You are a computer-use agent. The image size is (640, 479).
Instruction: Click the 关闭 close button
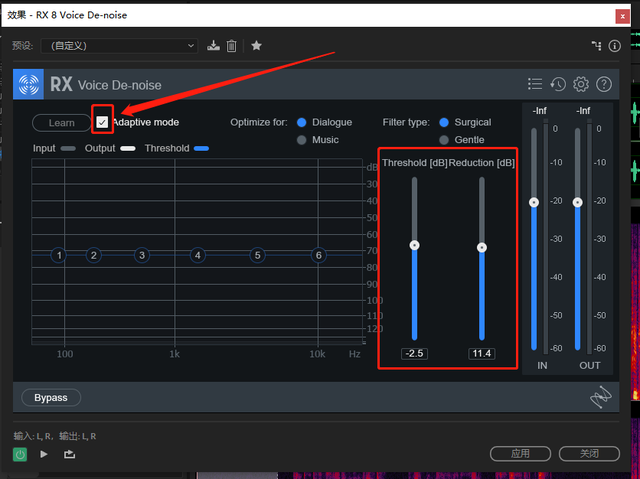(x=589, y=453)
